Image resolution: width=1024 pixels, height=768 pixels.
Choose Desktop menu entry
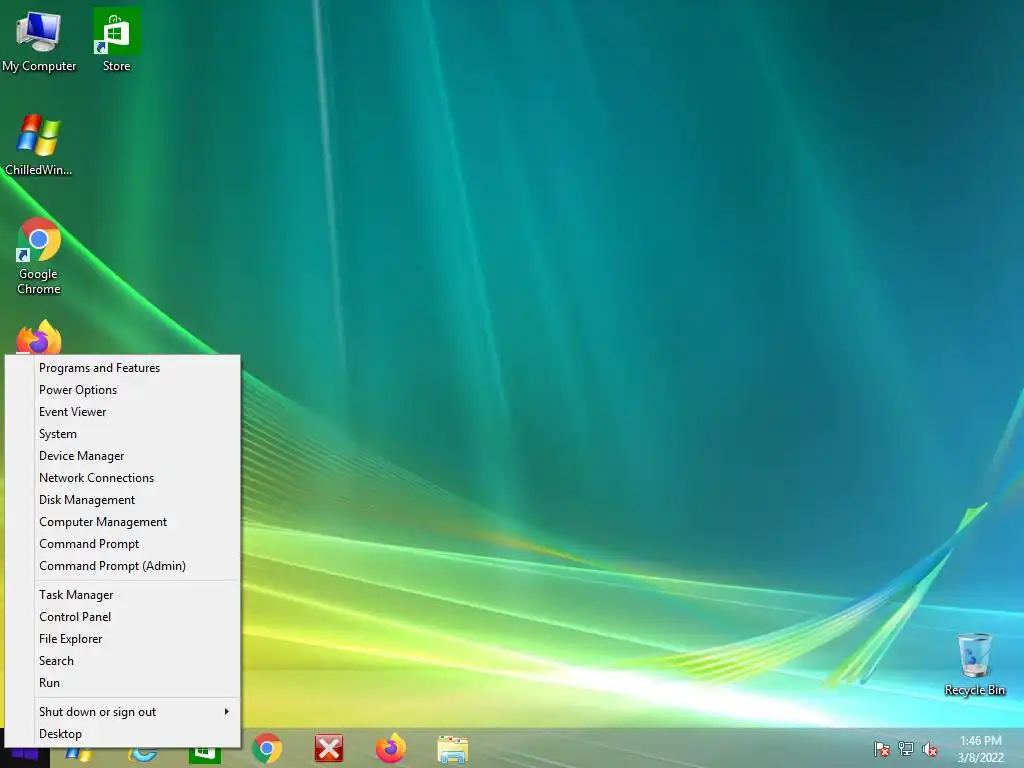[x=123, y=734]
